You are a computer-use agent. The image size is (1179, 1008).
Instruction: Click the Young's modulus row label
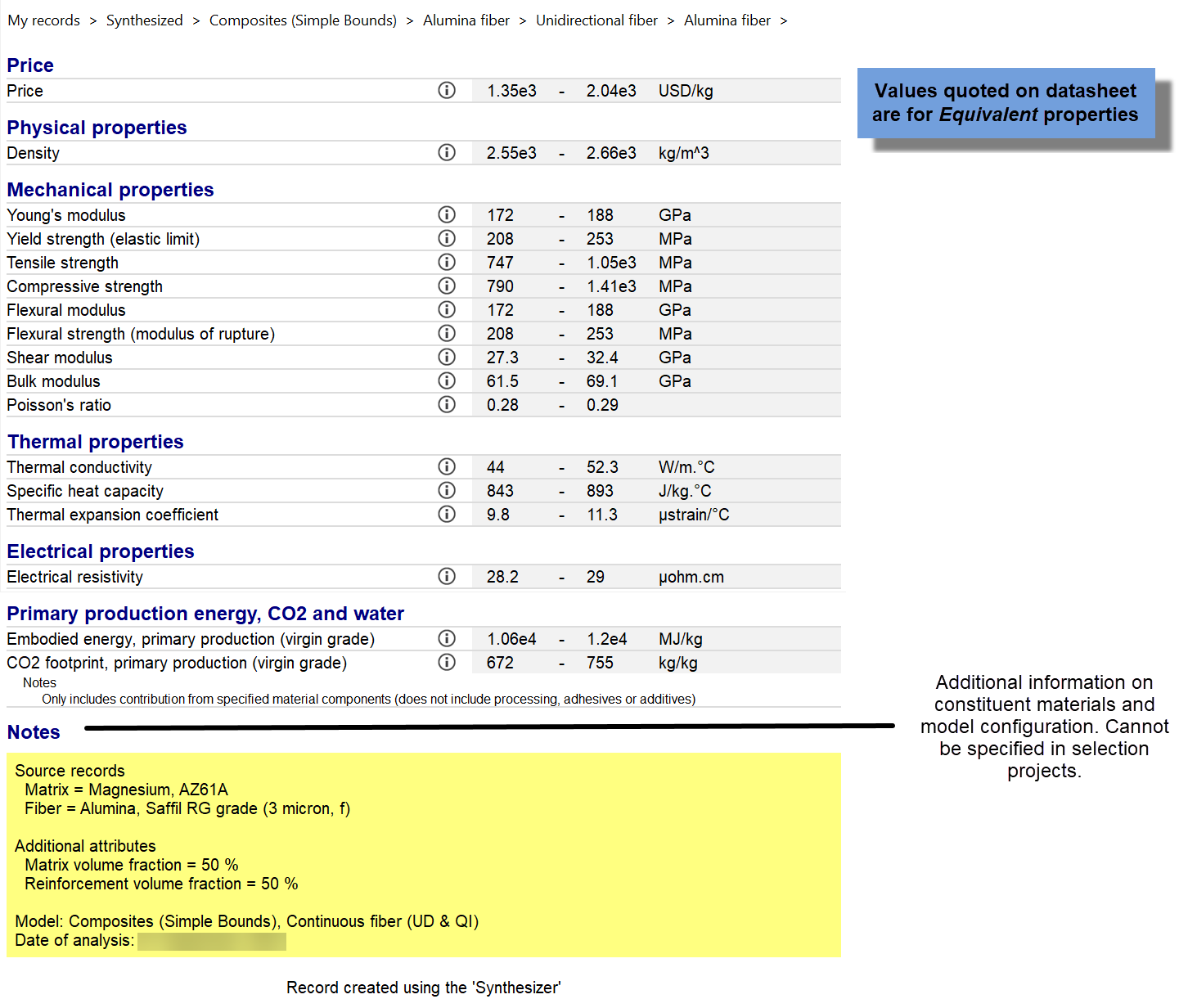pos(66,215)
